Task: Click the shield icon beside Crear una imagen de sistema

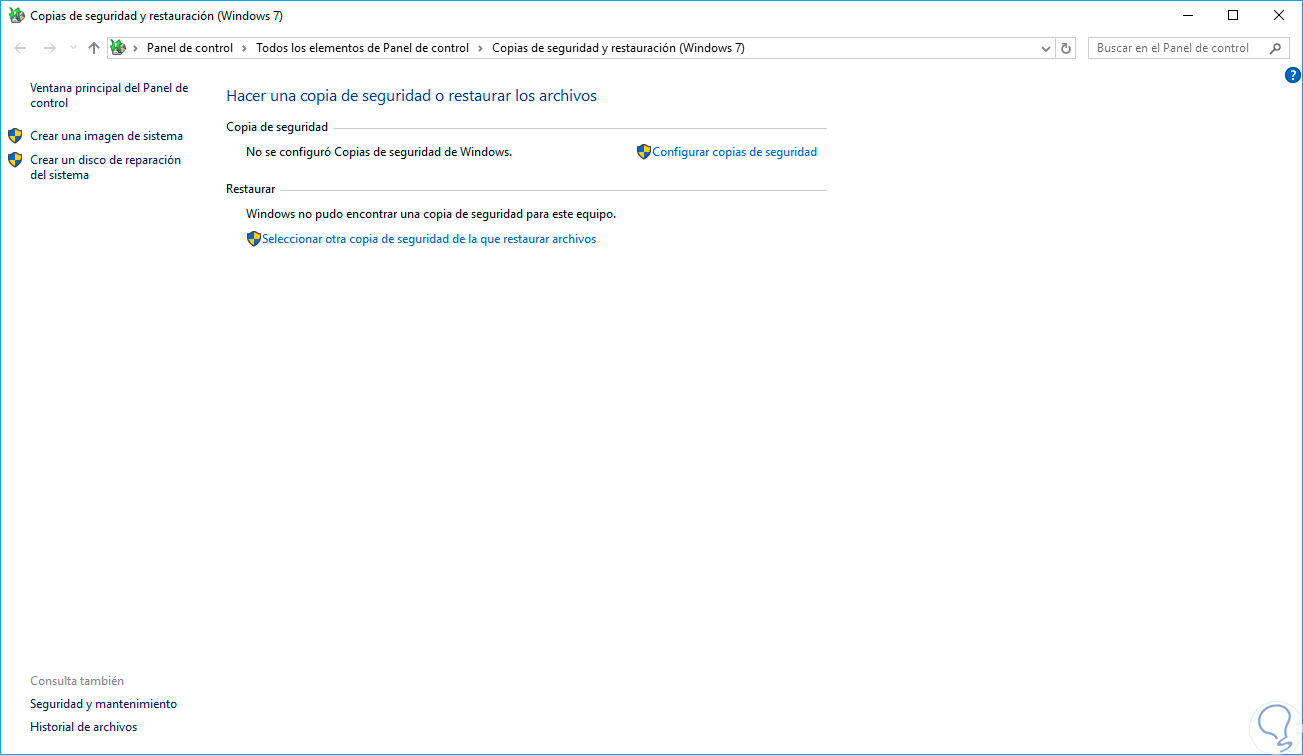Action: pos(15,136)
